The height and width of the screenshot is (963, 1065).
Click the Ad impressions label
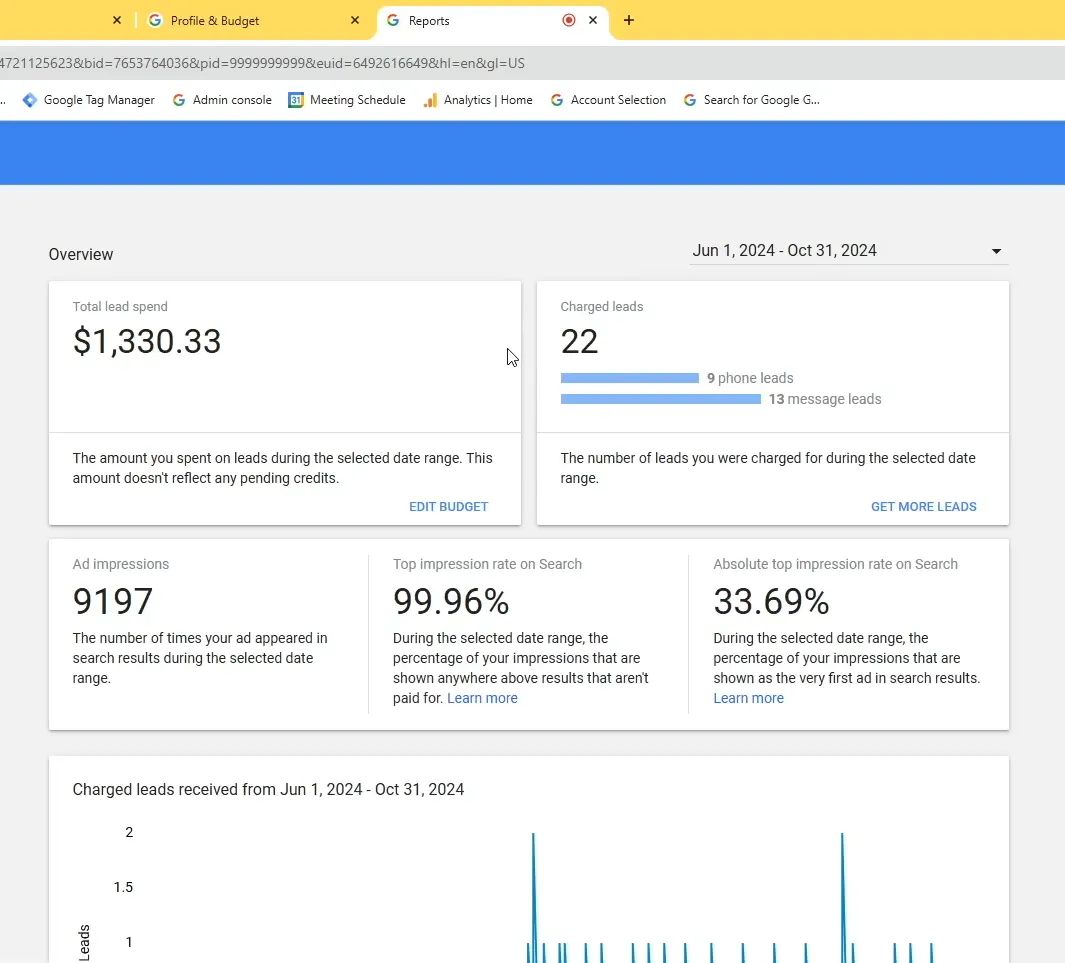[x=121, y=564]
